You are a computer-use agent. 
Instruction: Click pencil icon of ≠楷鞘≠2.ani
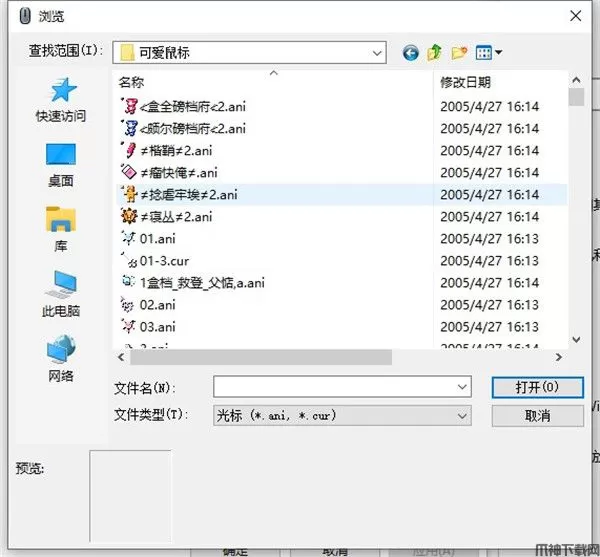[x=129, y=150]
